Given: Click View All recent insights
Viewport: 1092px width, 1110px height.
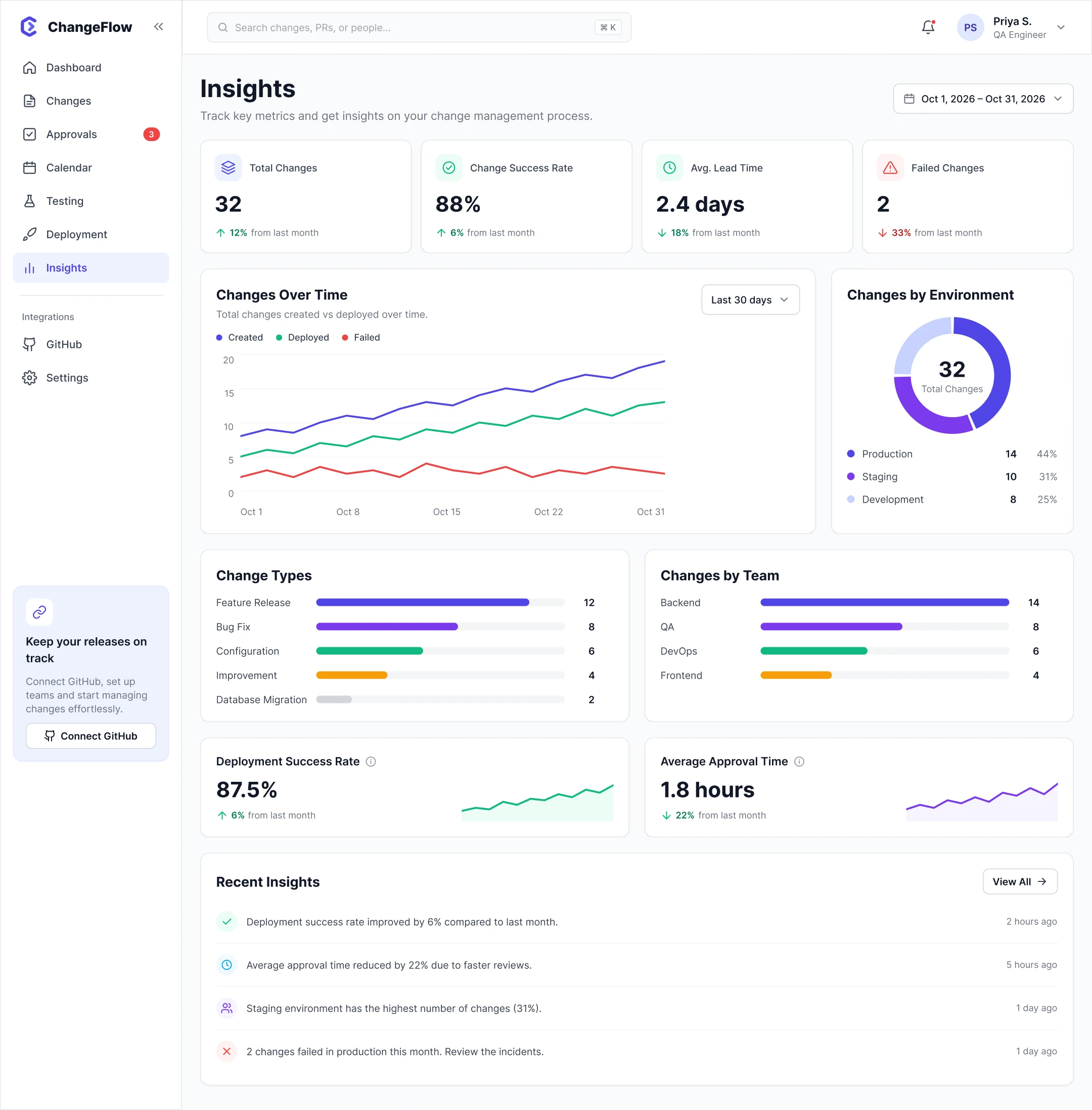Looking at the screenshot, I should 1020,882.
